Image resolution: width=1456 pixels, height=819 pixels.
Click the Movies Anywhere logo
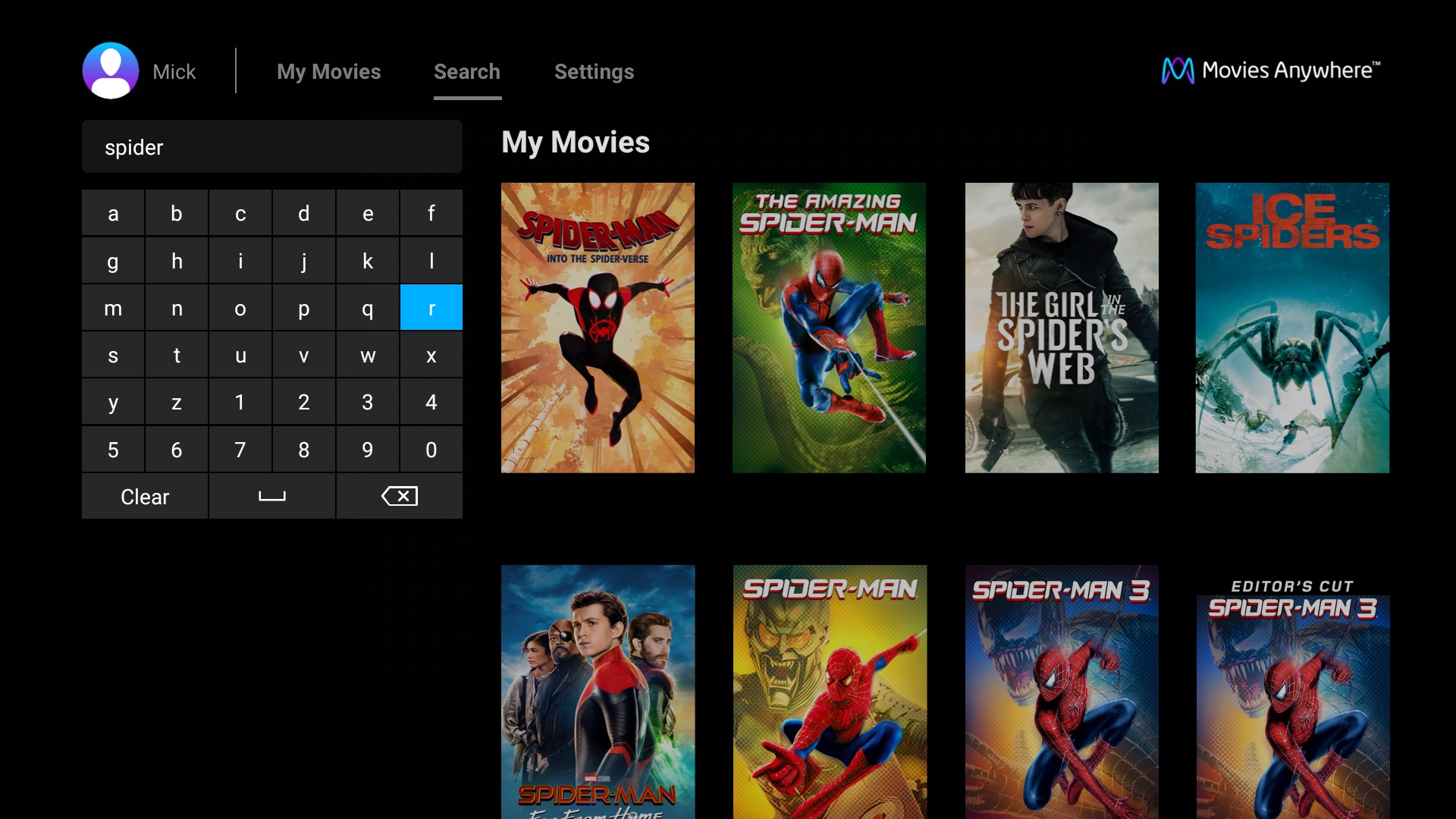click(x=1271, y=71)
